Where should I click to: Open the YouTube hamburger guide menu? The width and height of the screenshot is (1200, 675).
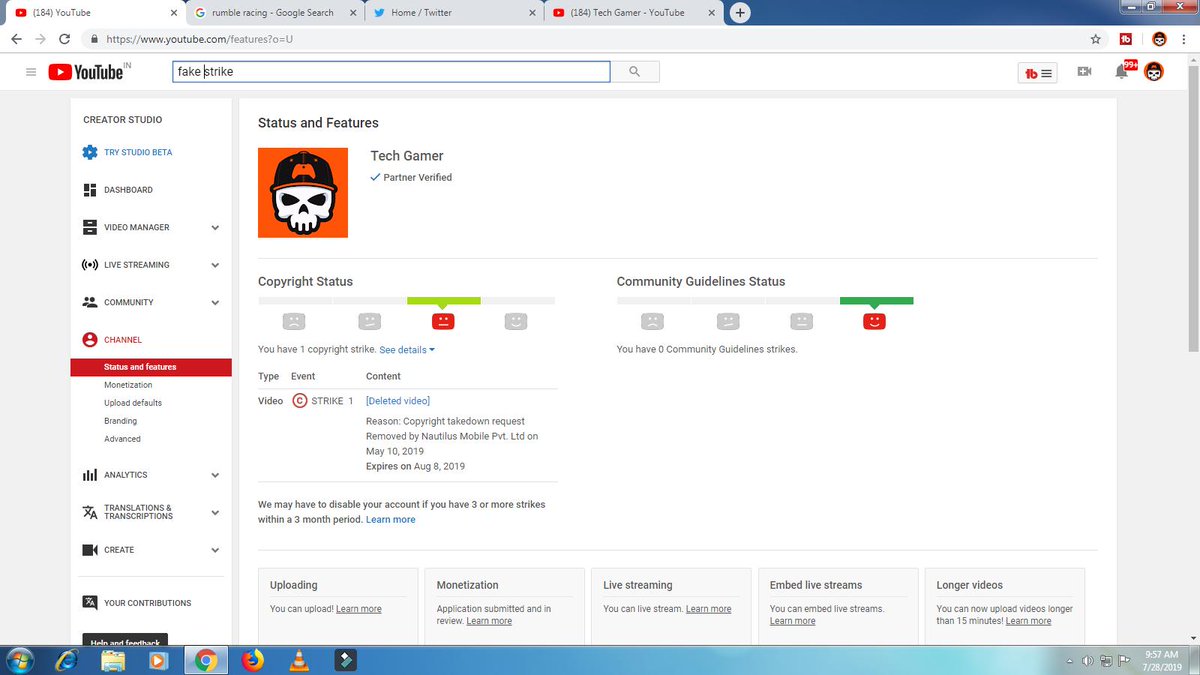tap(31, 72)
